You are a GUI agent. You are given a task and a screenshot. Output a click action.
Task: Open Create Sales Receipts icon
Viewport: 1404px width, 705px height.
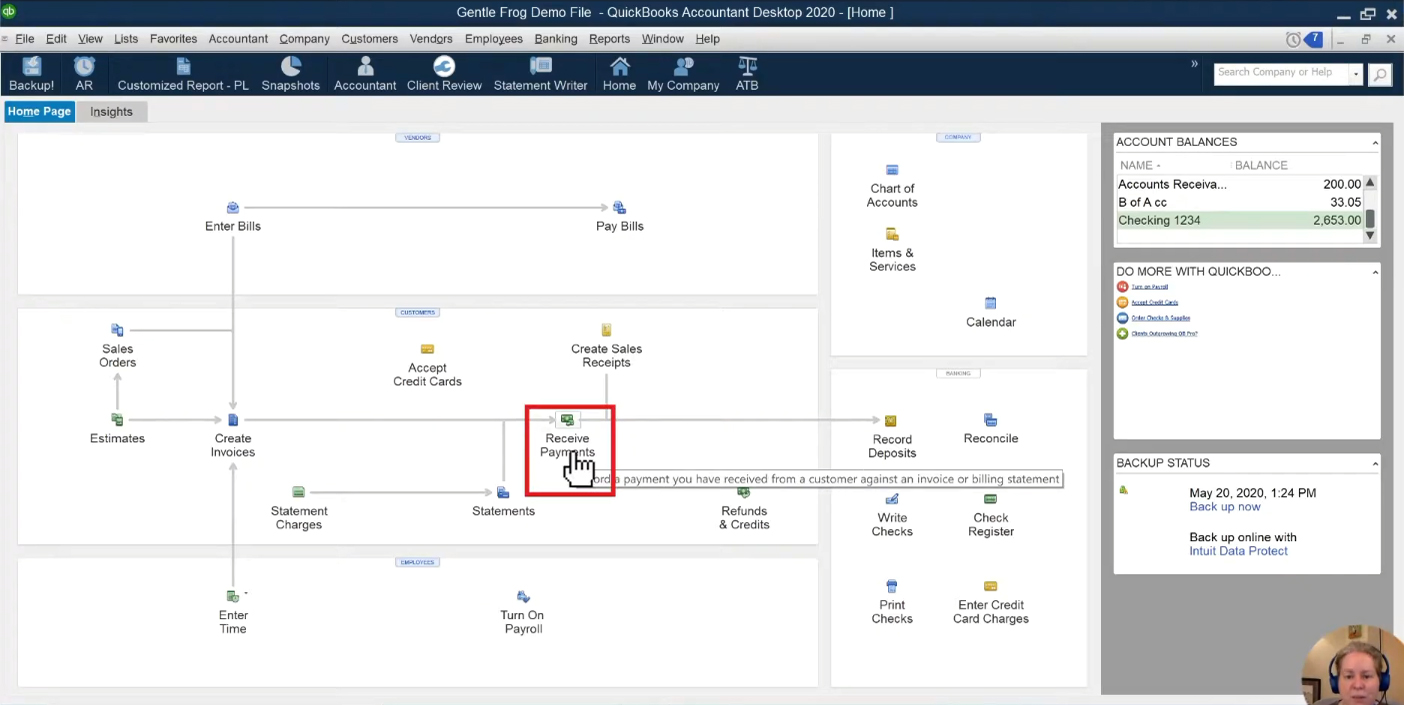[x=606, y=330]
